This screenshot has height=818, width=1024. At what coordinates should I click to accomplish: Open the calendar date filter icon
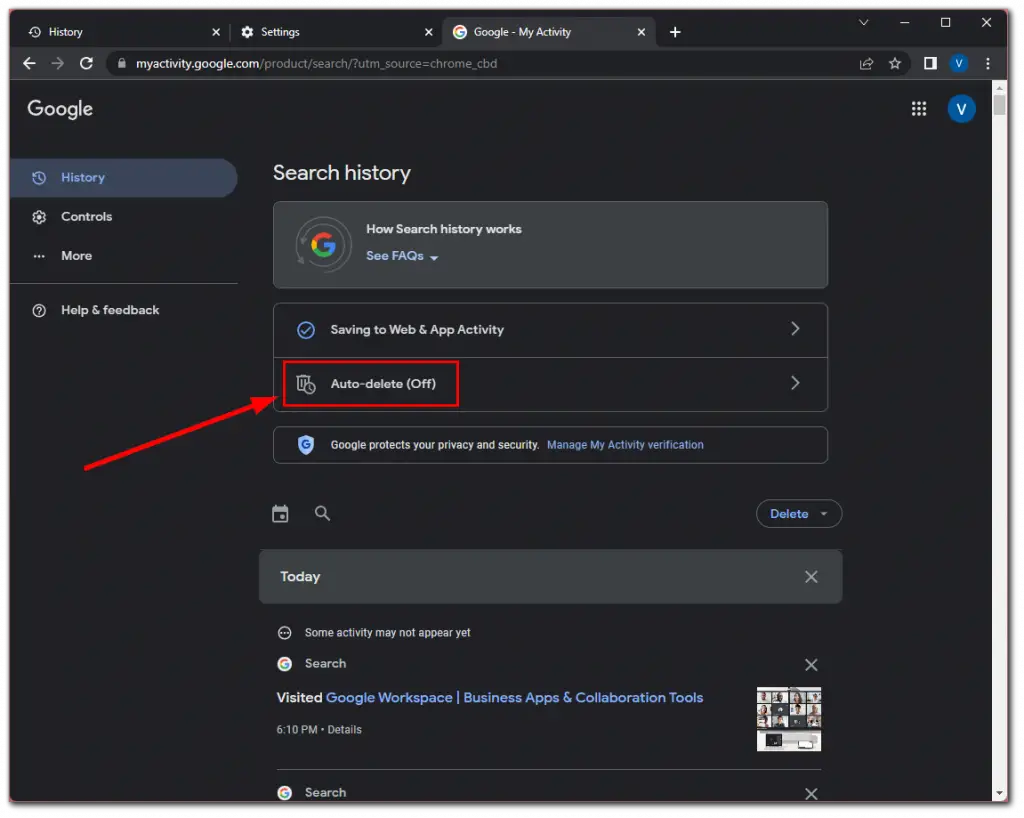[x=280, y=513]
